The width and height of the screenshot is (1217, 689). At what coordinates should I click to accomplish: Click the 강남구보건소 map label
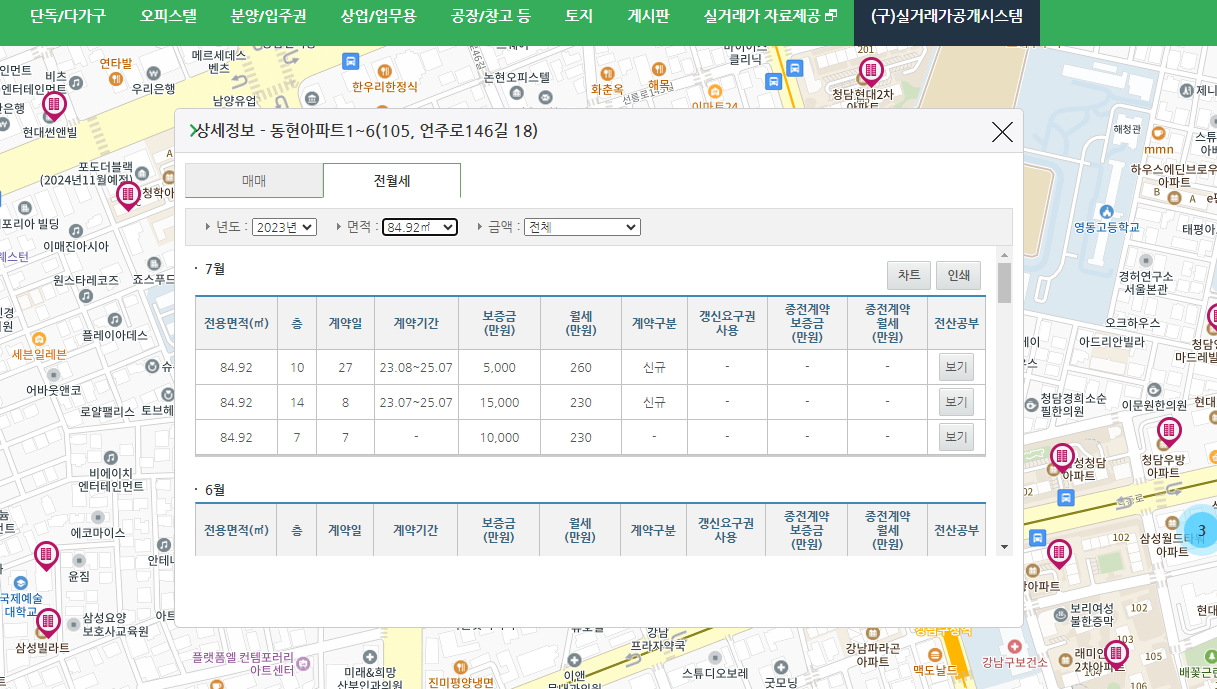point(1014,662)
